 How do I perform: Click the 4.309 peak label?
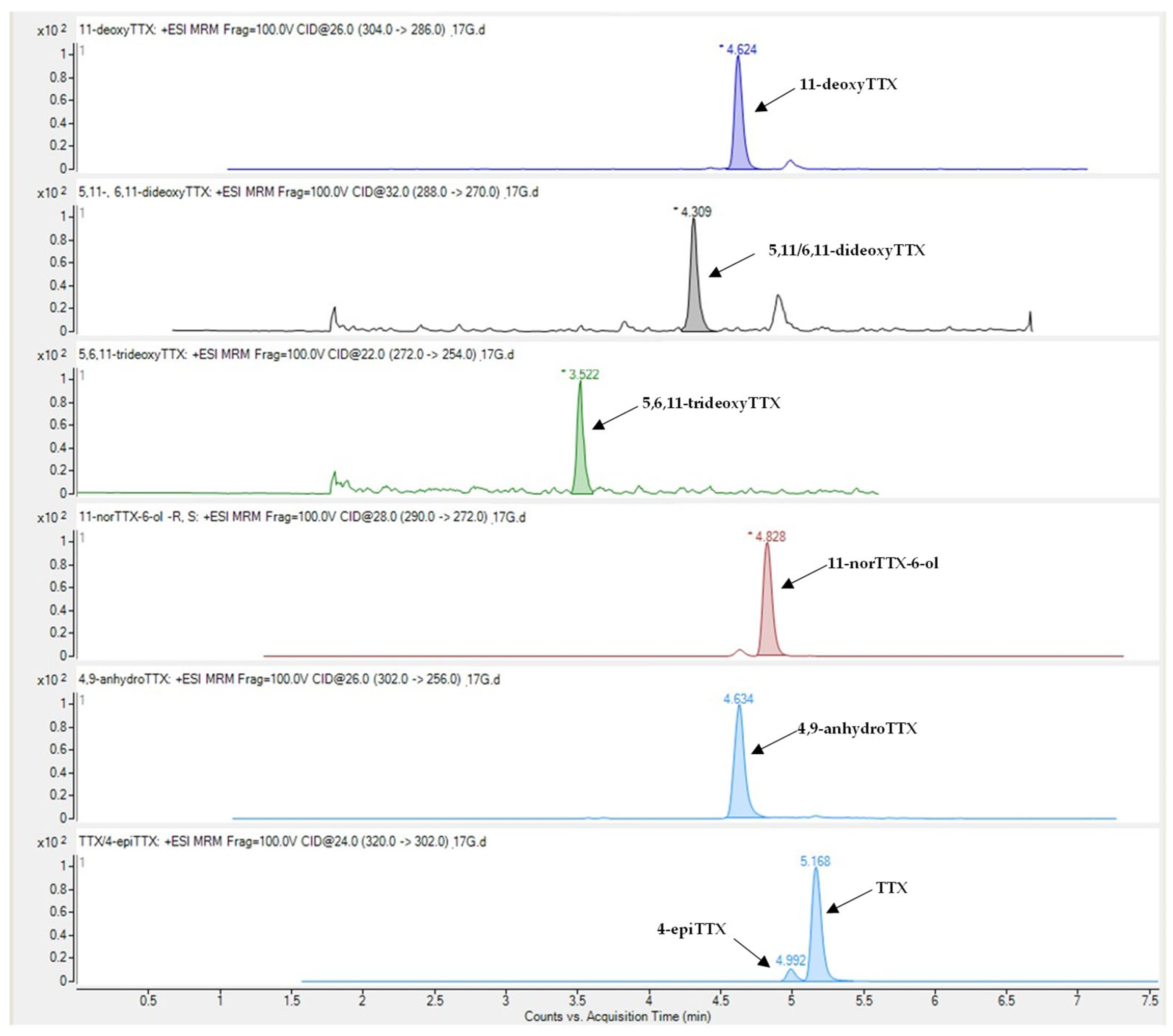(x=695, y=212)
